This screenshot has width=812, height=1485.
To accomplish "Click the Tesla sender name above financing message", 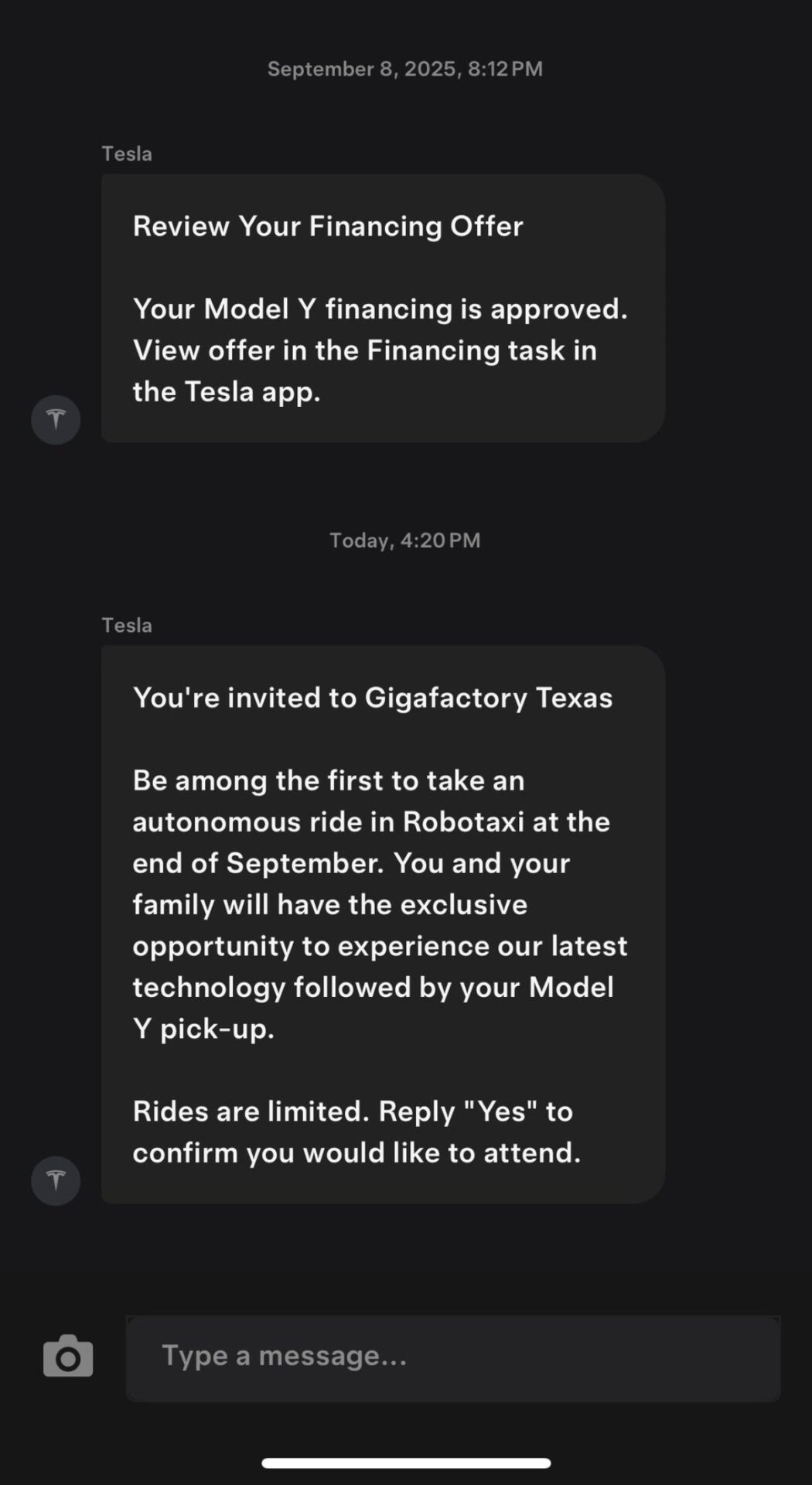I will tap(127, 154).
